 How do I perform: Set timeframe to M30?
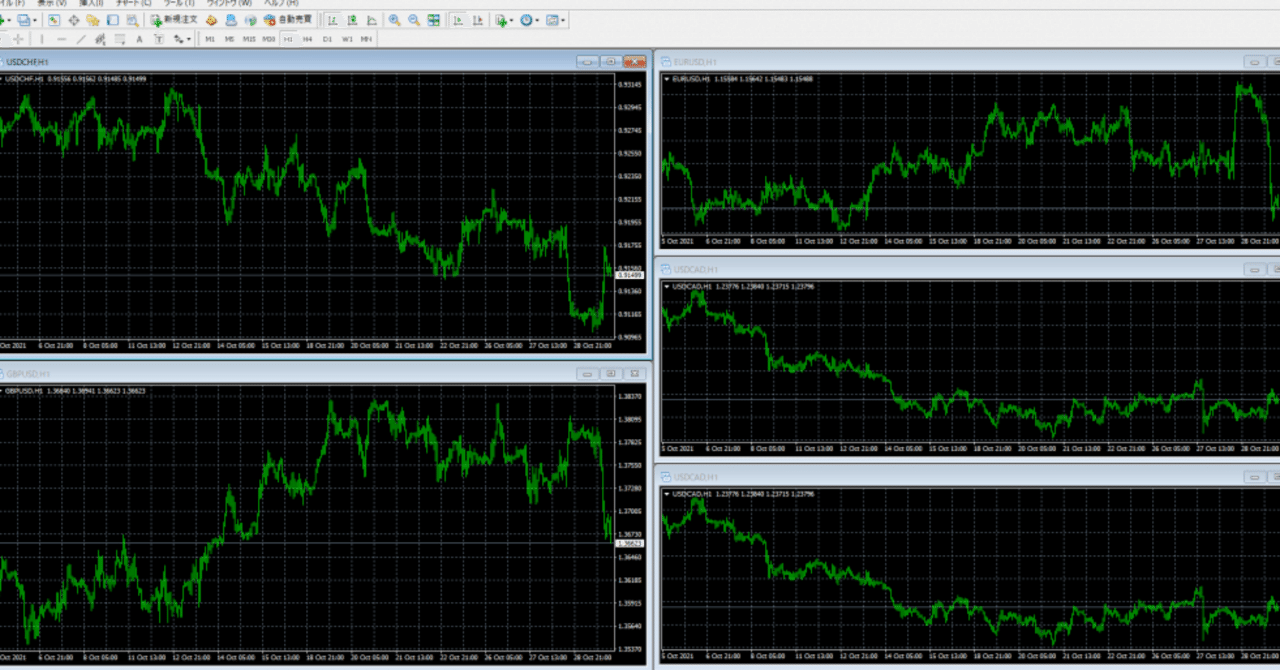click(269, 39)
